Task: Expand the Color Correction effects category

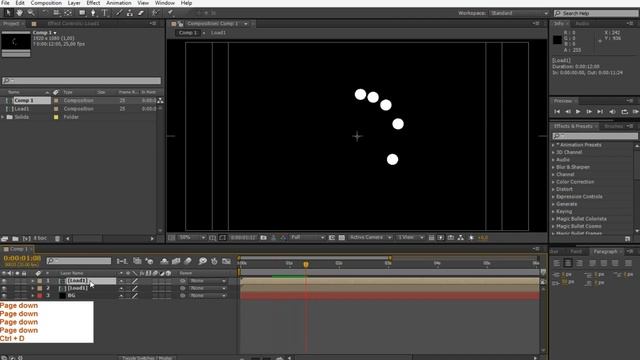Action: pos(553,182)
